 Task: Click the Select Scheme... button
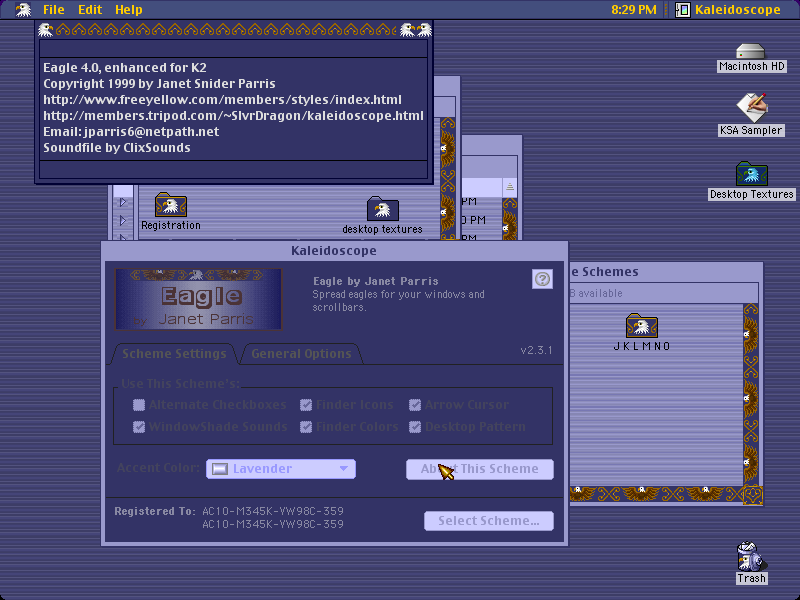point(489,521)
